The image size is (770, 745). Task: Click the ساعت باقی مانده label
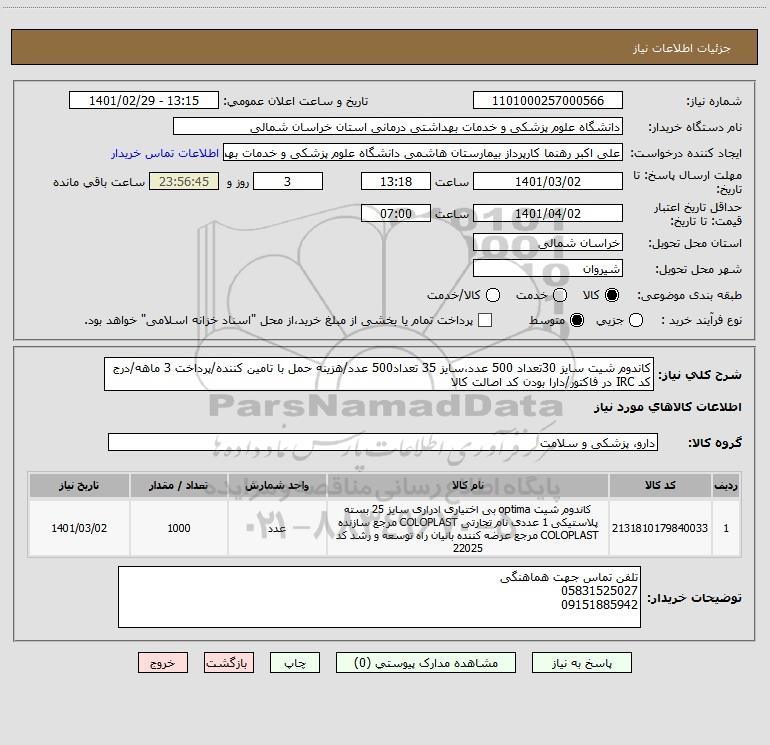coord(99,182)
